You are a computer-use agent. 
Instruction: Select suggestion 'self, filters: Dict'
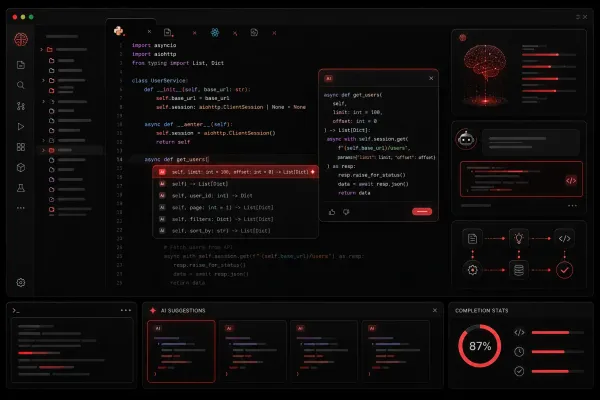235,219
